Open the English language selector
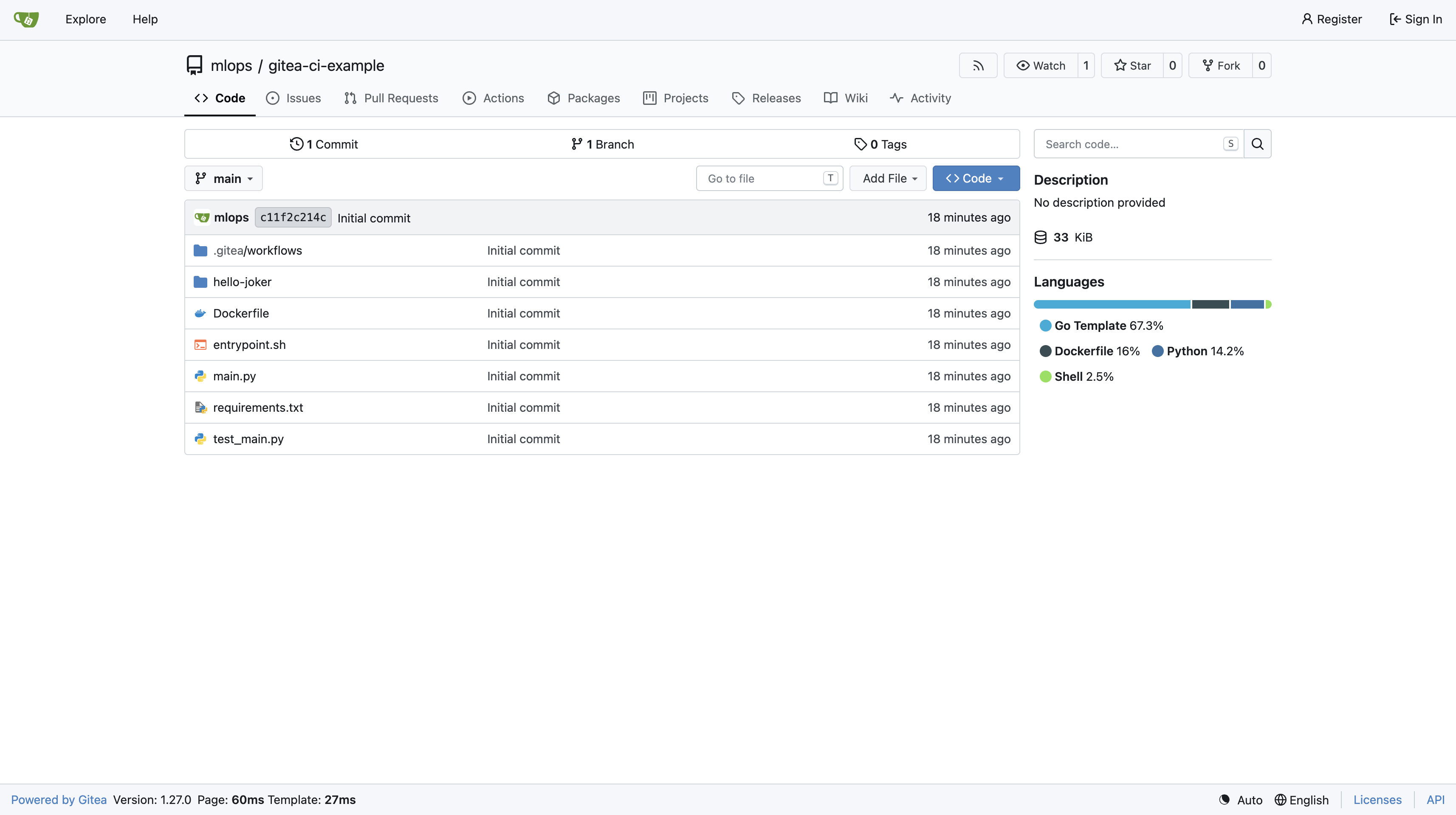The height and width of the screenshot is (815, 1456). click(1302, 800)
